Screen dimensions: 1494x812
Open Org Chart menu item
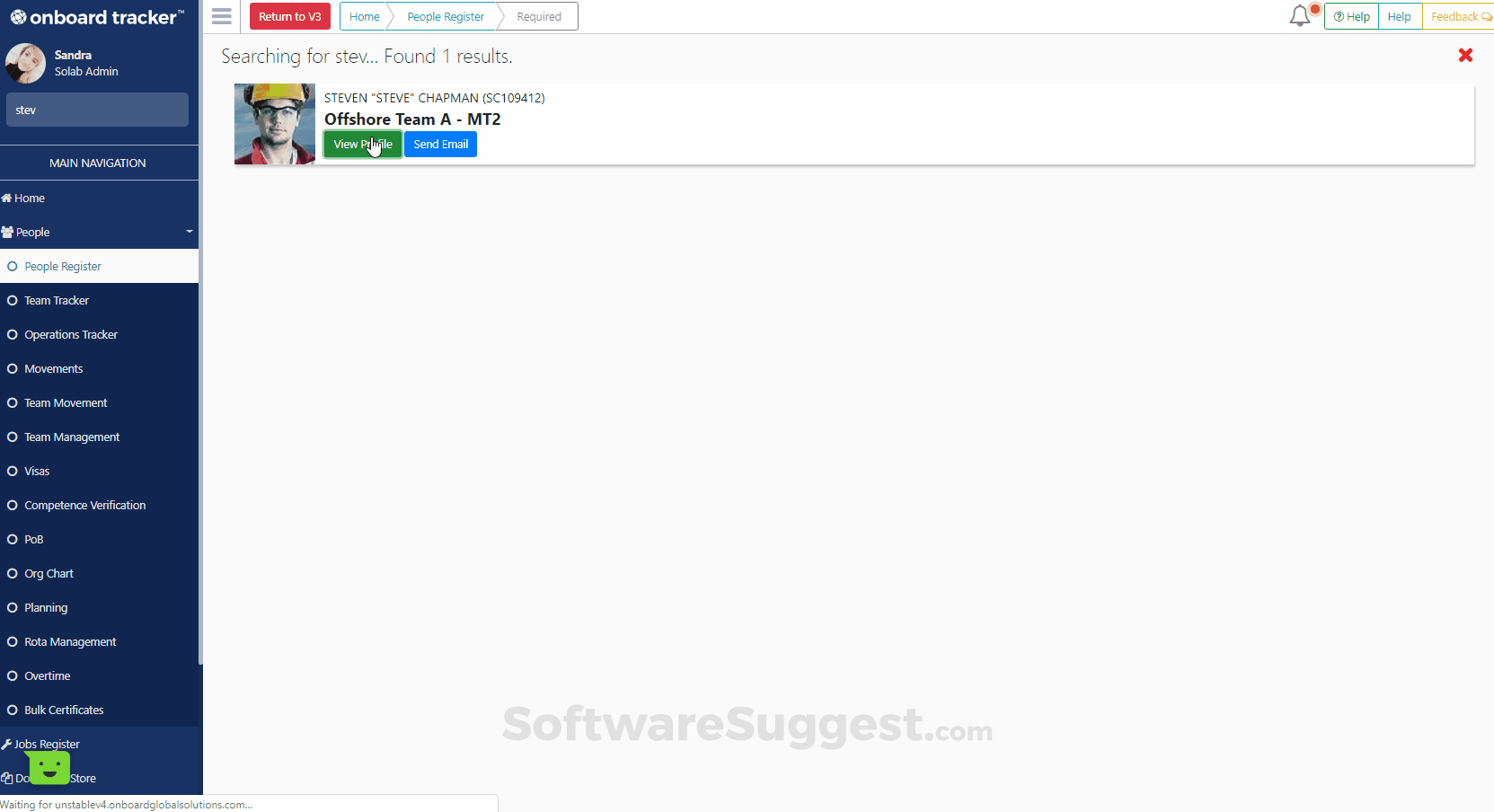click(x=99, y=573)
